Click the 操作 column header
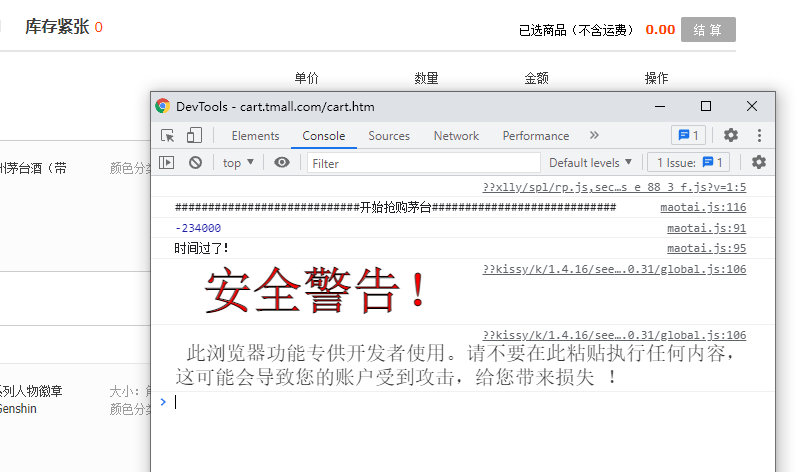Screen dimensions: 803x472 (x=656, y=78)
